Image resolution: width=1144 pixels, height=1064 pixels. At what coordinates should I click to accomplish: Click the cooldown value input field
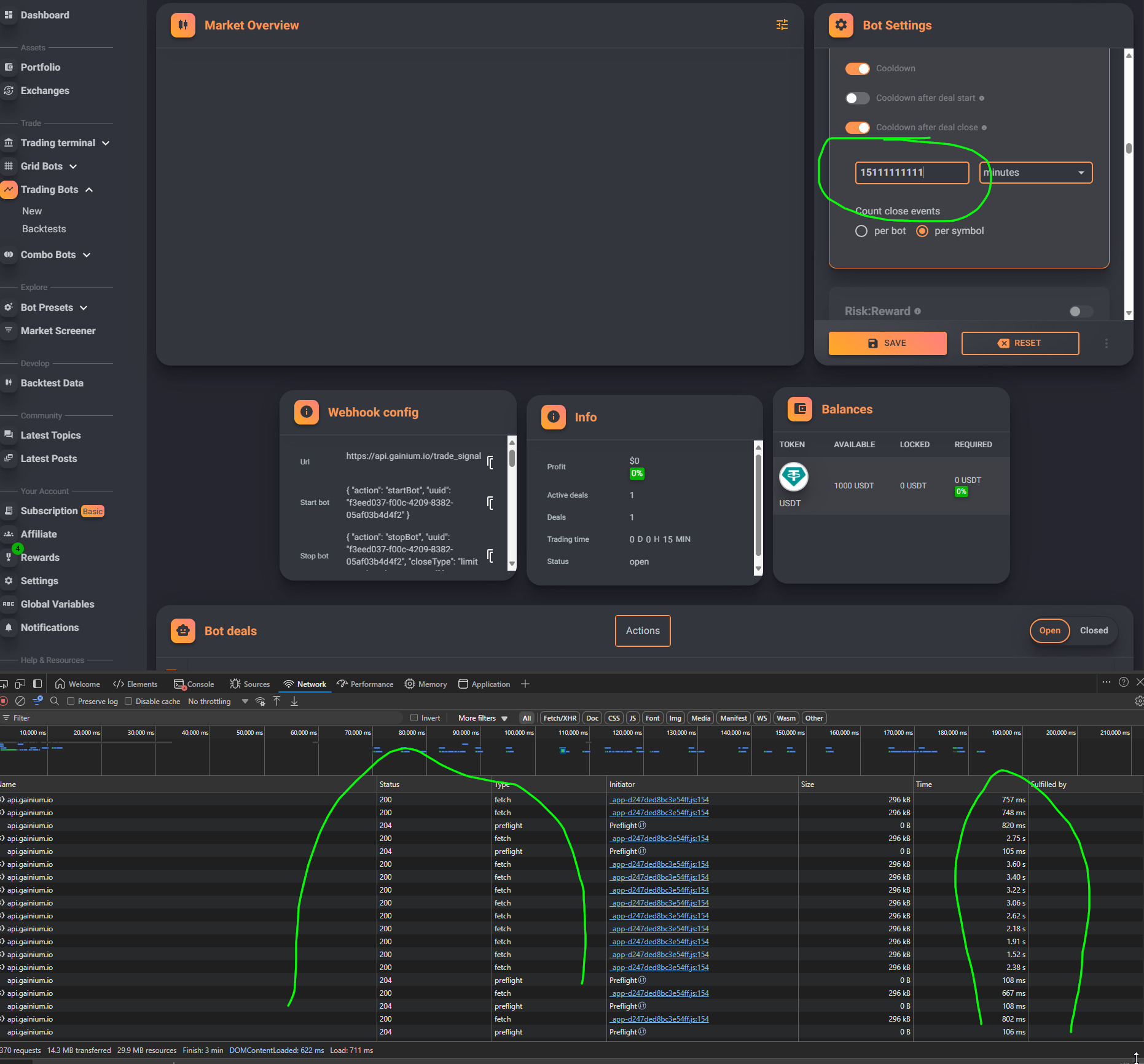912,173
